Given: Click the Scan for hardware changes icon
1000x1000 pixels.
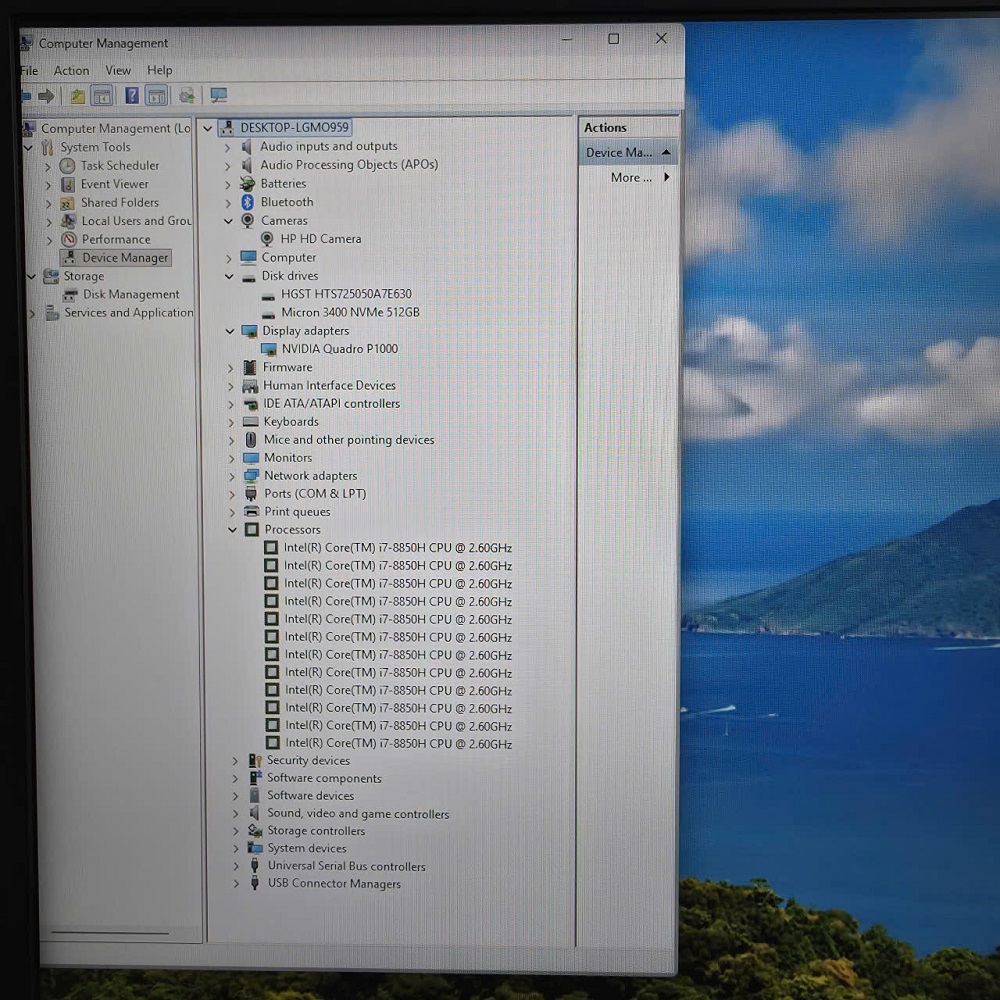Looking at the screenshot, I should [218, 96].
